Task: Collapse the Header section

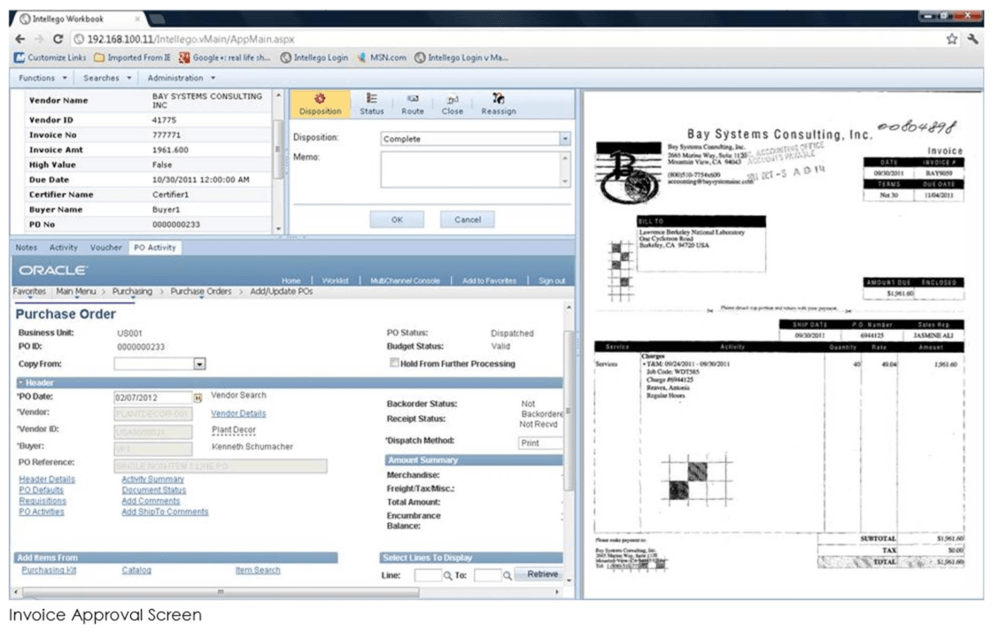Action: [x=21, y=383]
